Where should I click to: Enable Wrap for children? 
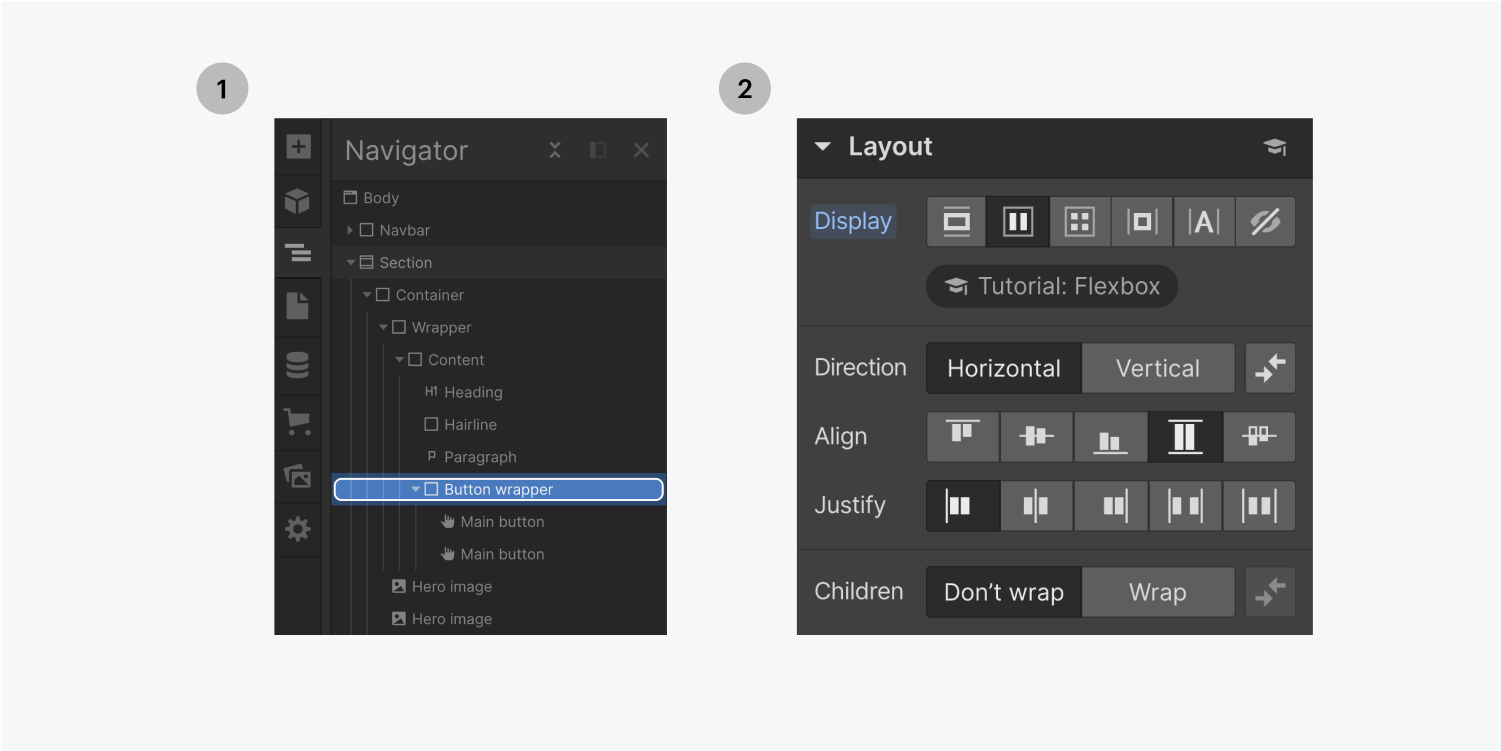(1158, 591)
